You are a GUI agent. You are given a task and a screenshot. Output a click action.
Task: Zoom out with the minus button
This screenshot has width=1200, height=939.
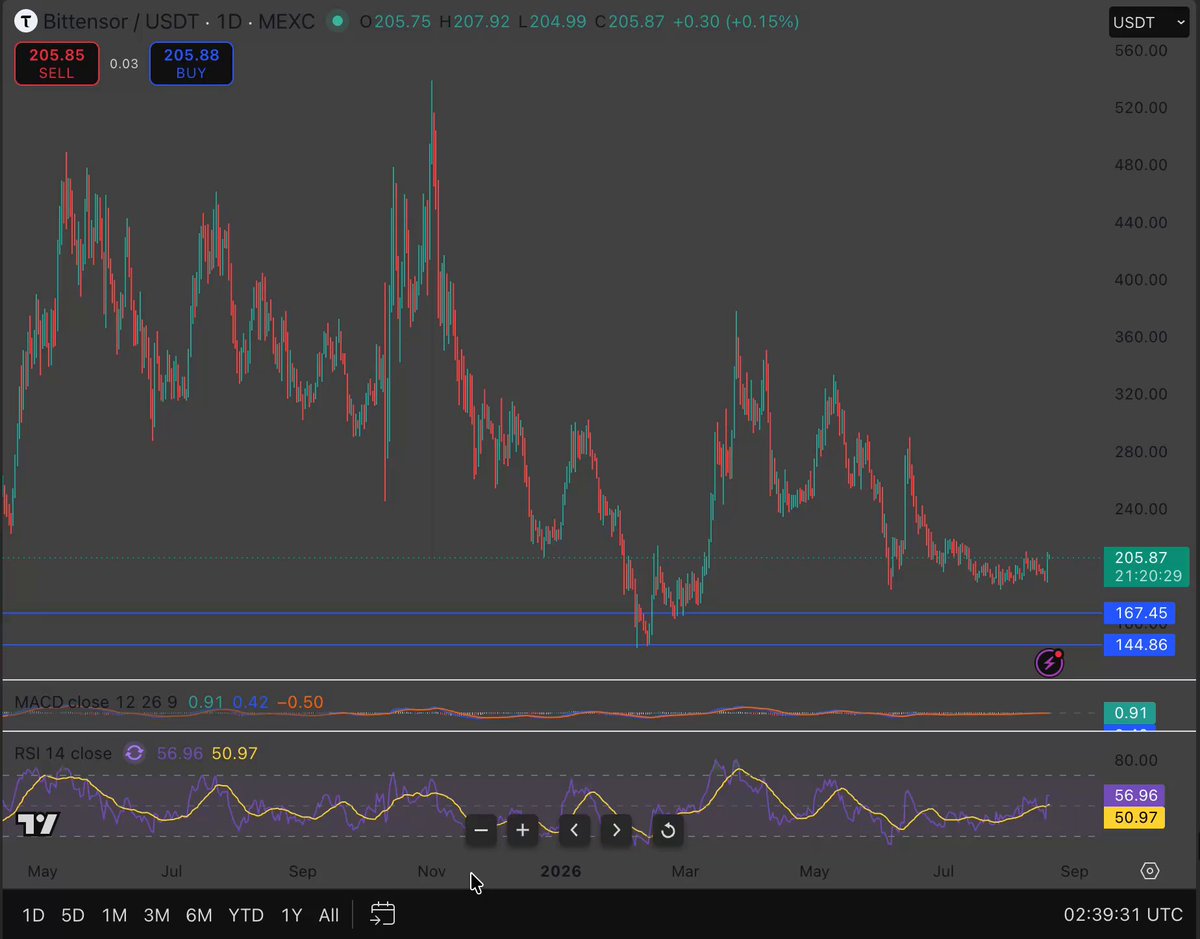(481, 830)
